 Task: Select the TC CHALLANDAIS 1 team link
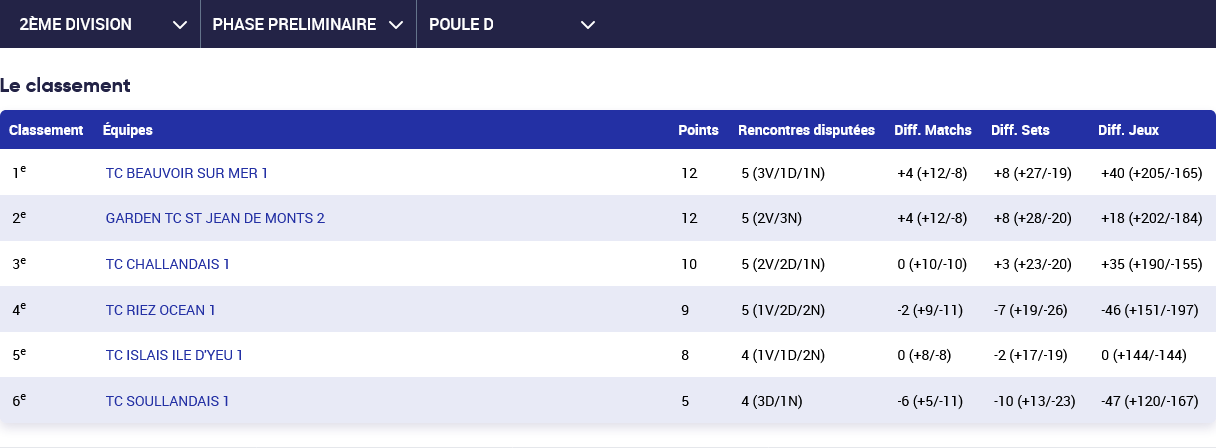168,264
